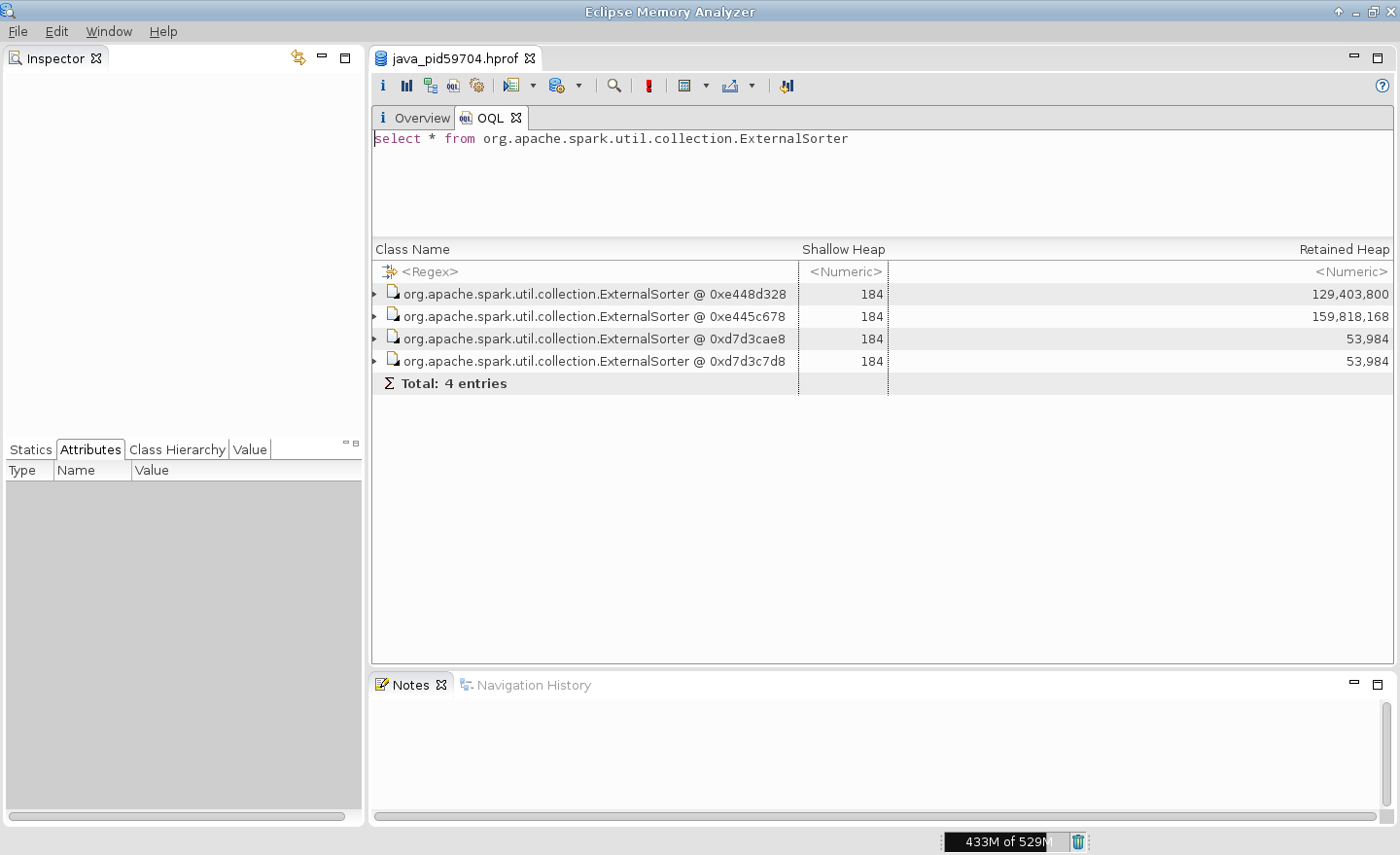
Task: Click the Help question mark icon
Action: pos(1382,86)
